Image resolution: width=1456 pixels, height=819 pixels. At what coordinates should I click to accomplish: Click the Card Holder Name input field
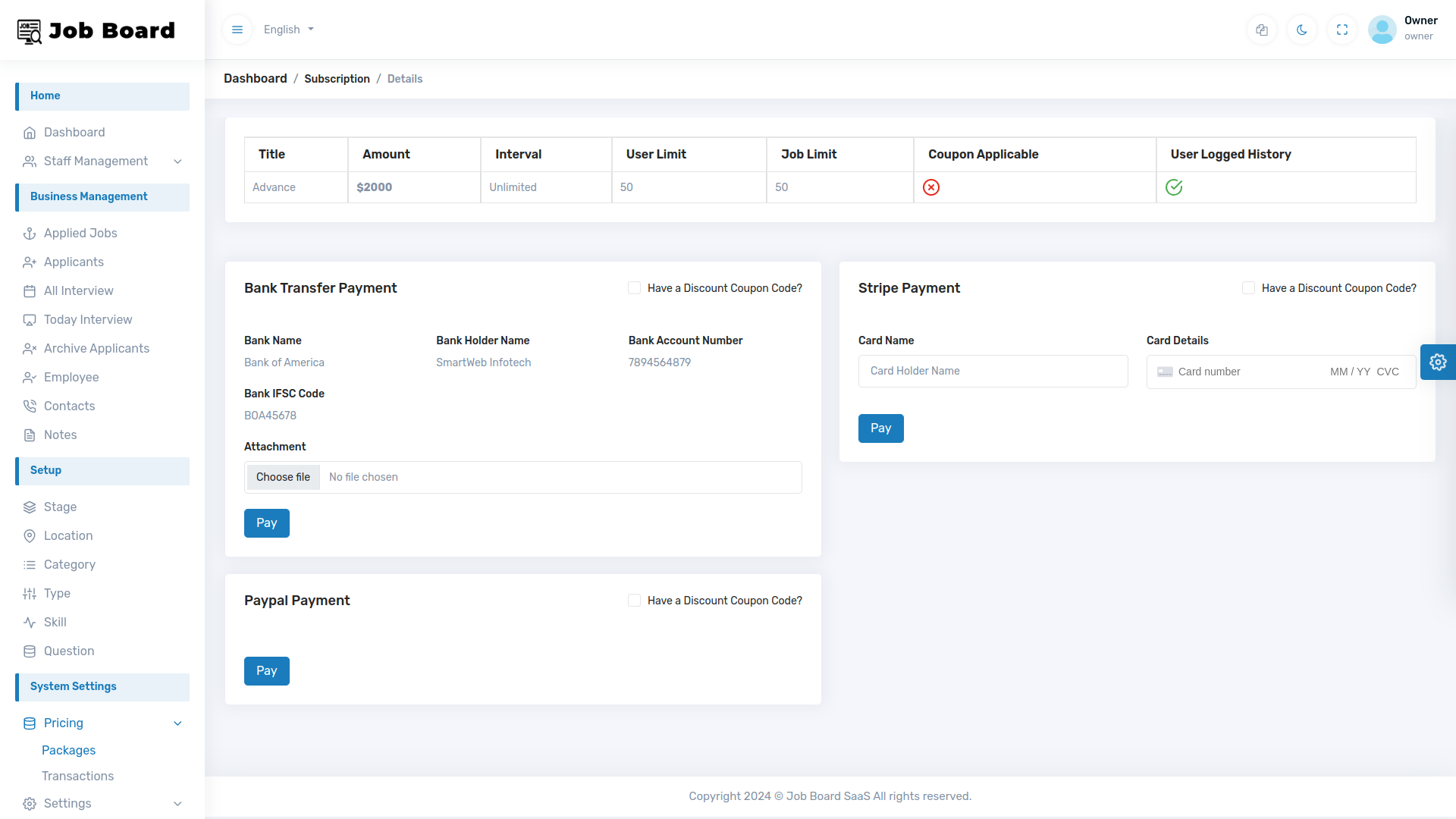click(x=993, y=371)
